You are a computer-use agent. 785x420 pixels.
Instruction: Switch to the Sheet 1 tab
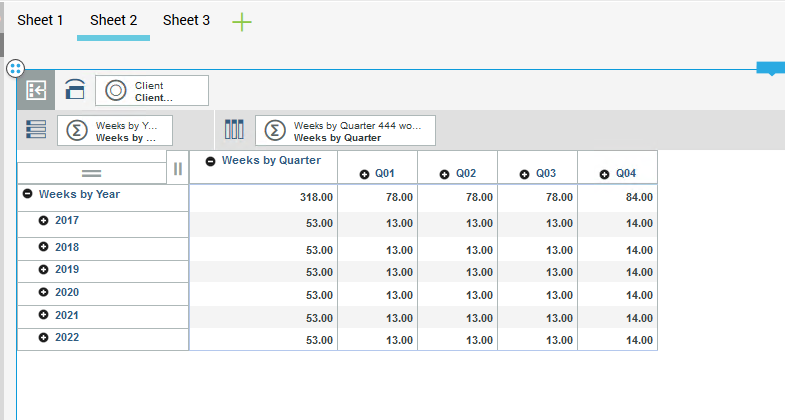tap(40, 20)
